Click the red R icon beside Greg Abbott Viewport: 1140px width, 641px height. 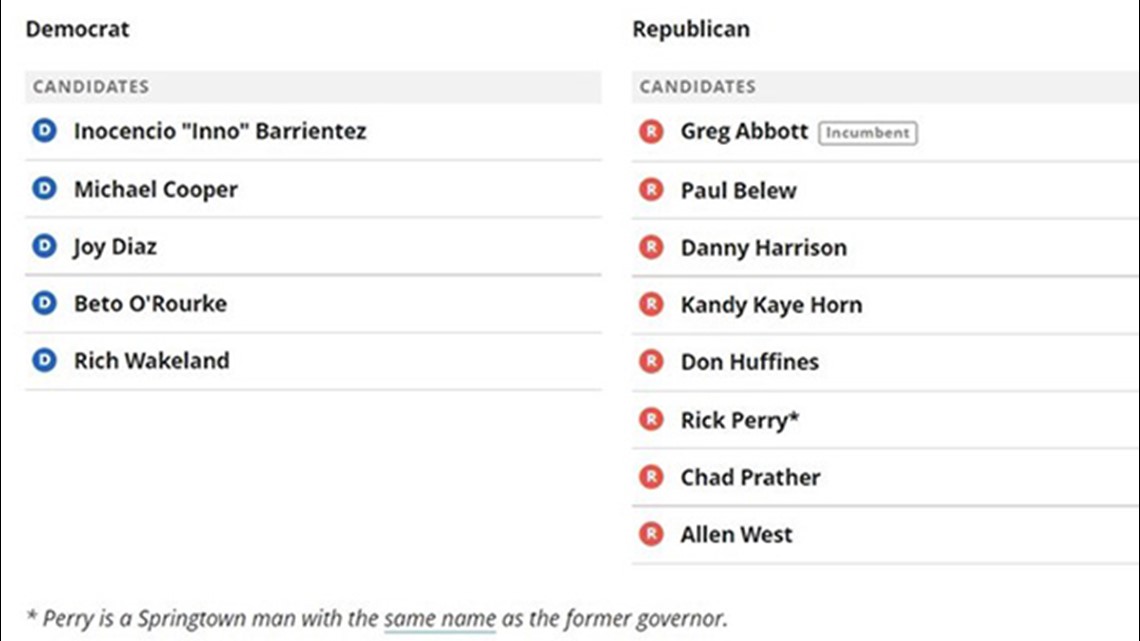(x=651, y=132)
